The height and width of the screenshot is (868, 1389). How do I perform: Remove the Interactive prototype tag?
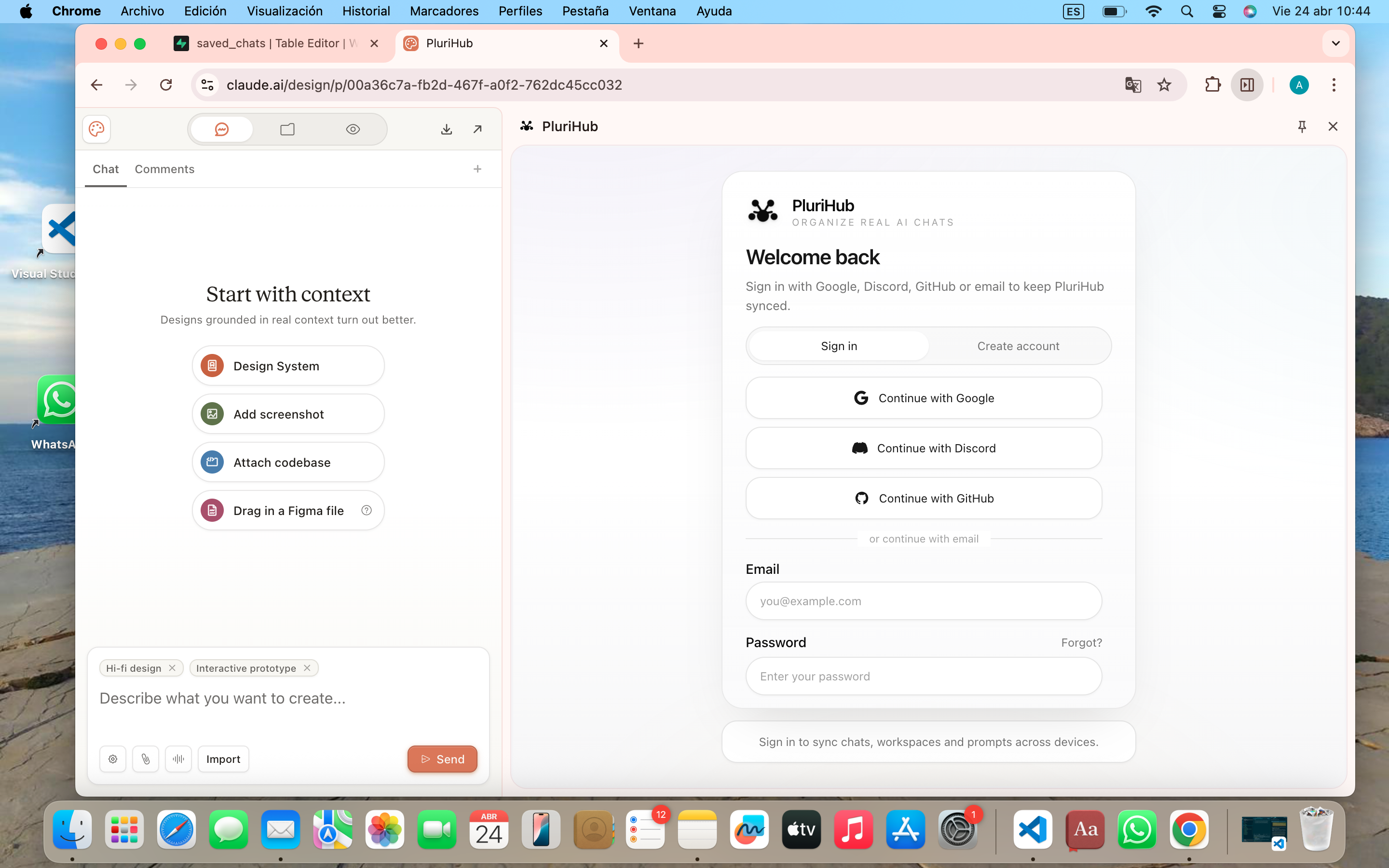click(307, 668)
